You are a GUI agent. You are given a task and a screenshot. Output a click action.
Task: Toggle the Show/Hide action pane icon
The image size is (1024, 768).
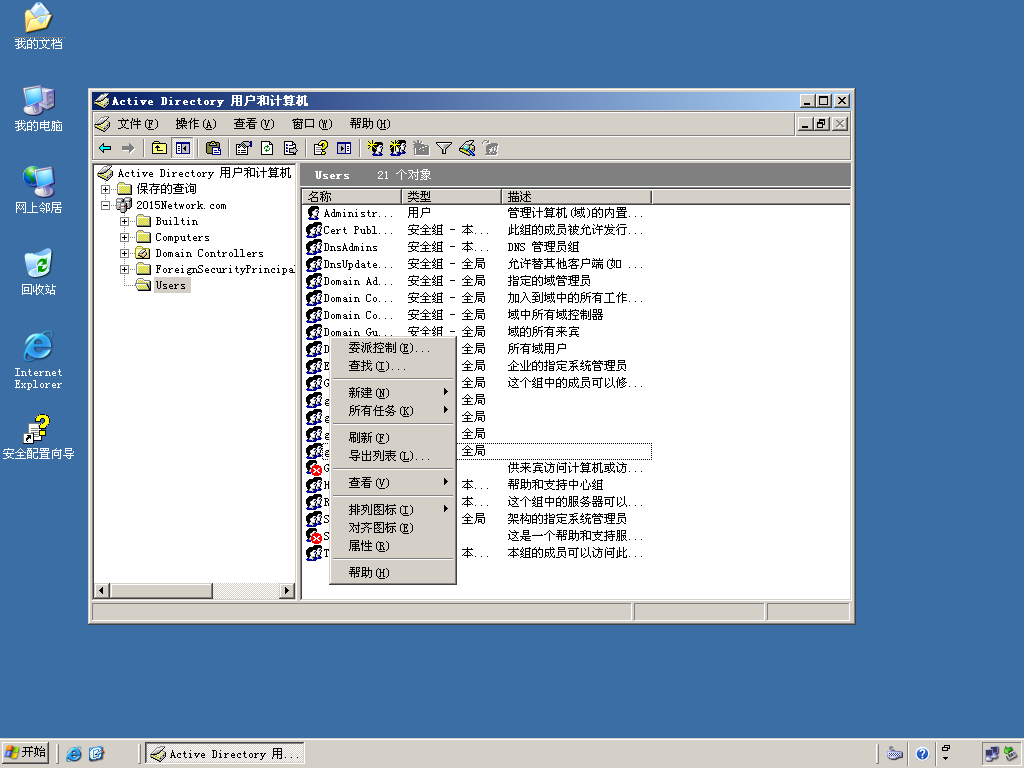click(344, 148)
